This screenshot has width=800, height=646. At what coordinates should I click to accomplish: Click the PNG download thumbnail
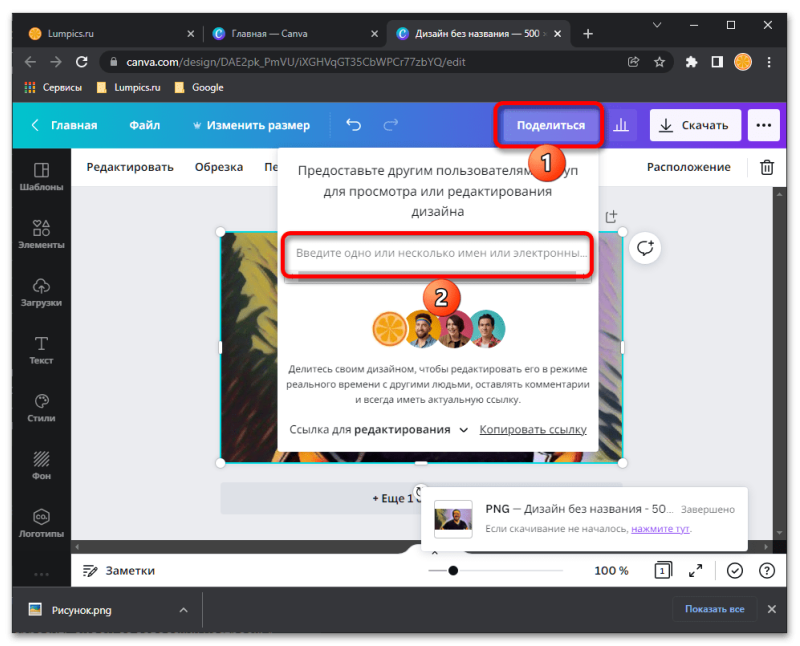click(453, 519)
